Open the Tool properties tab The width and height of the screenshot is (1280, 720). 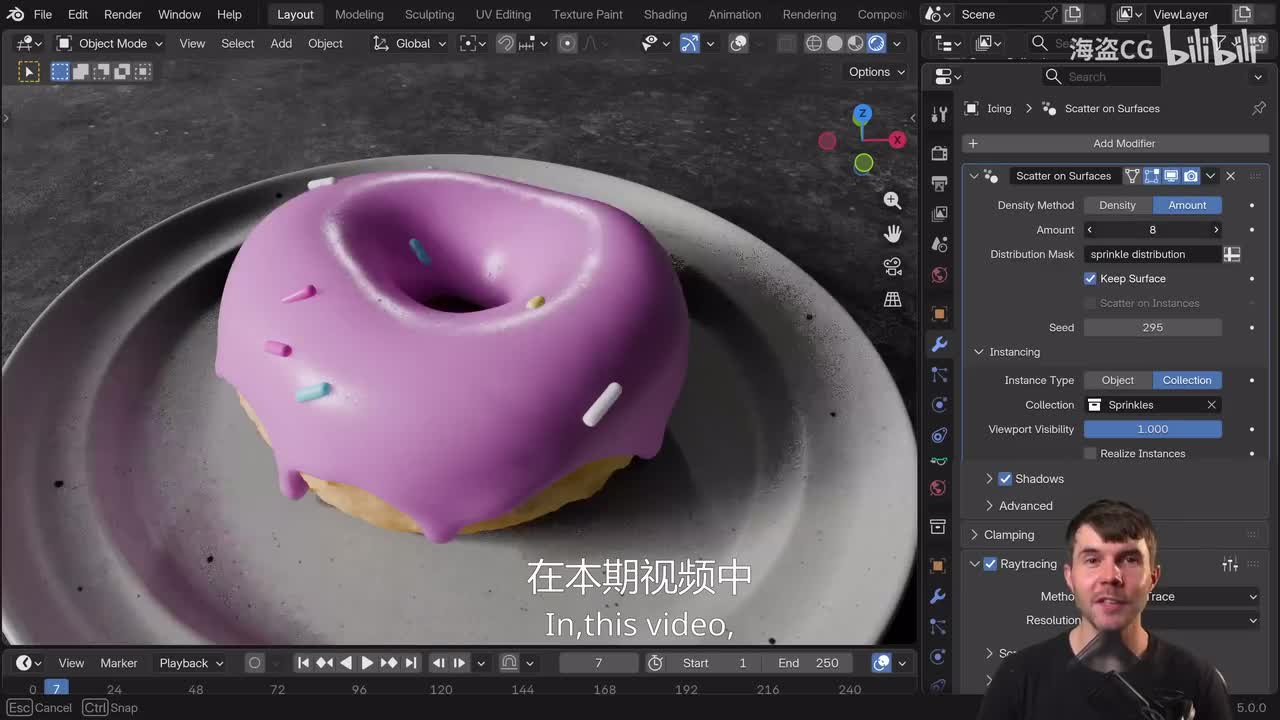[938, 114]
